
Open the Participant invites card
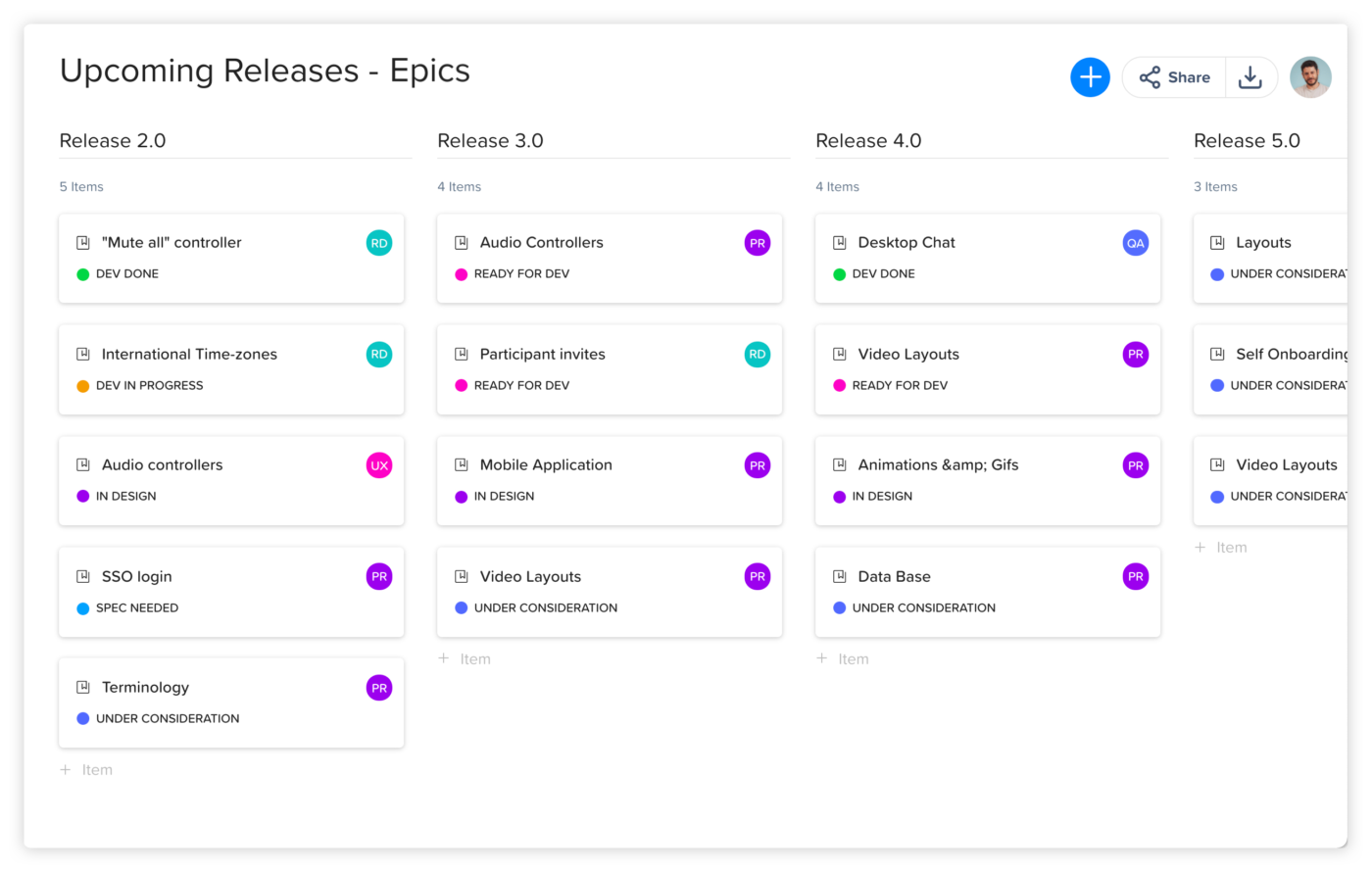tap(542, 355)
